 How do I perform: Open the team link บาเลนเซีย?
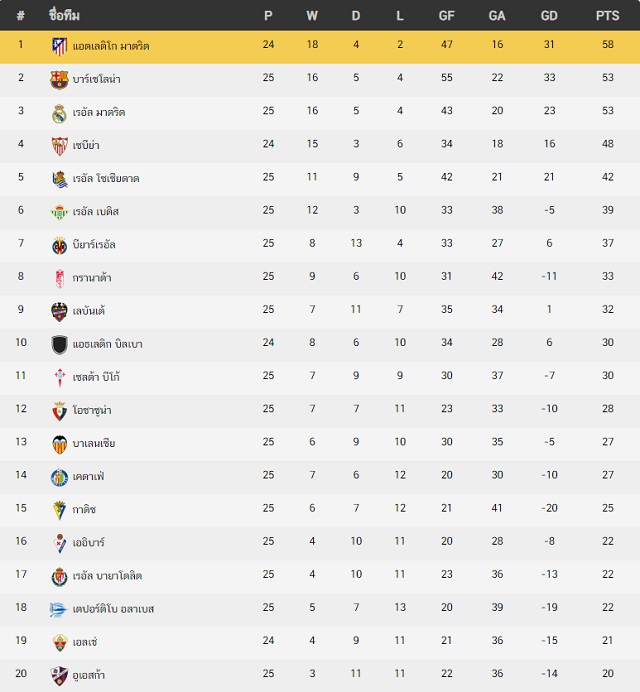[94, 443]
